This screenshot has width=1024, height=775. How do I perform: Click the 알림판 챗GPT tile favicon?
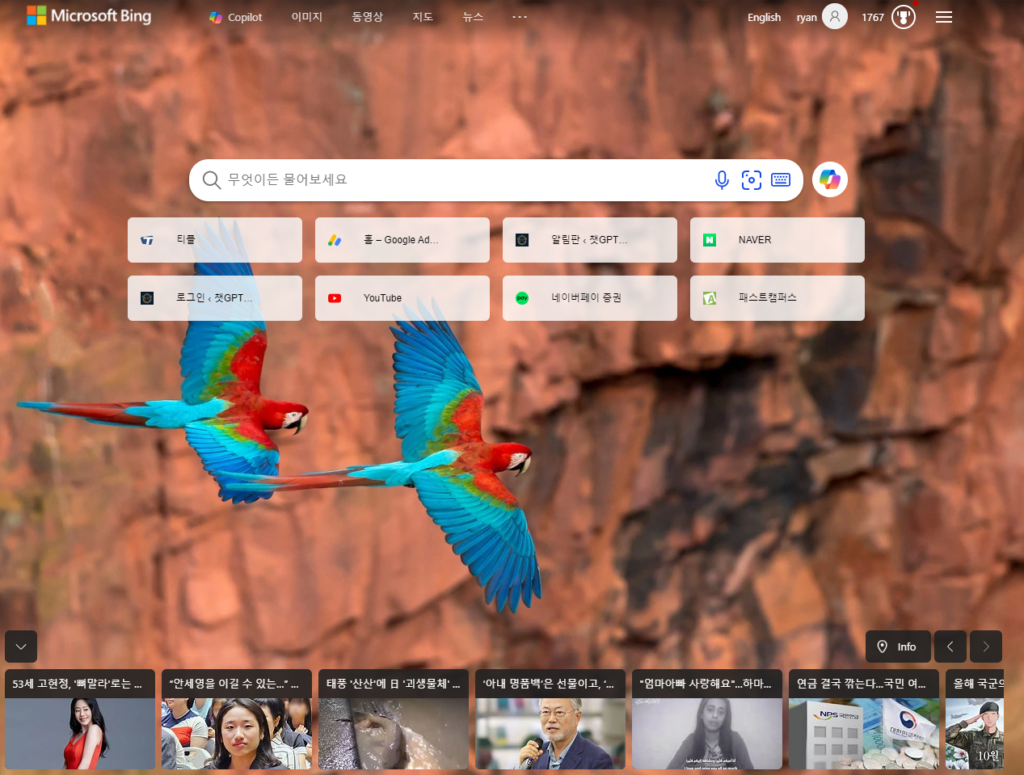(x=522, y=240)
